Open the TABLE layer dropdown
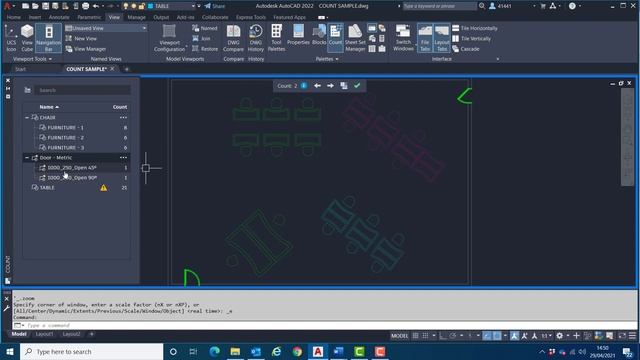 pyautogui.click(x=193, y=6)
